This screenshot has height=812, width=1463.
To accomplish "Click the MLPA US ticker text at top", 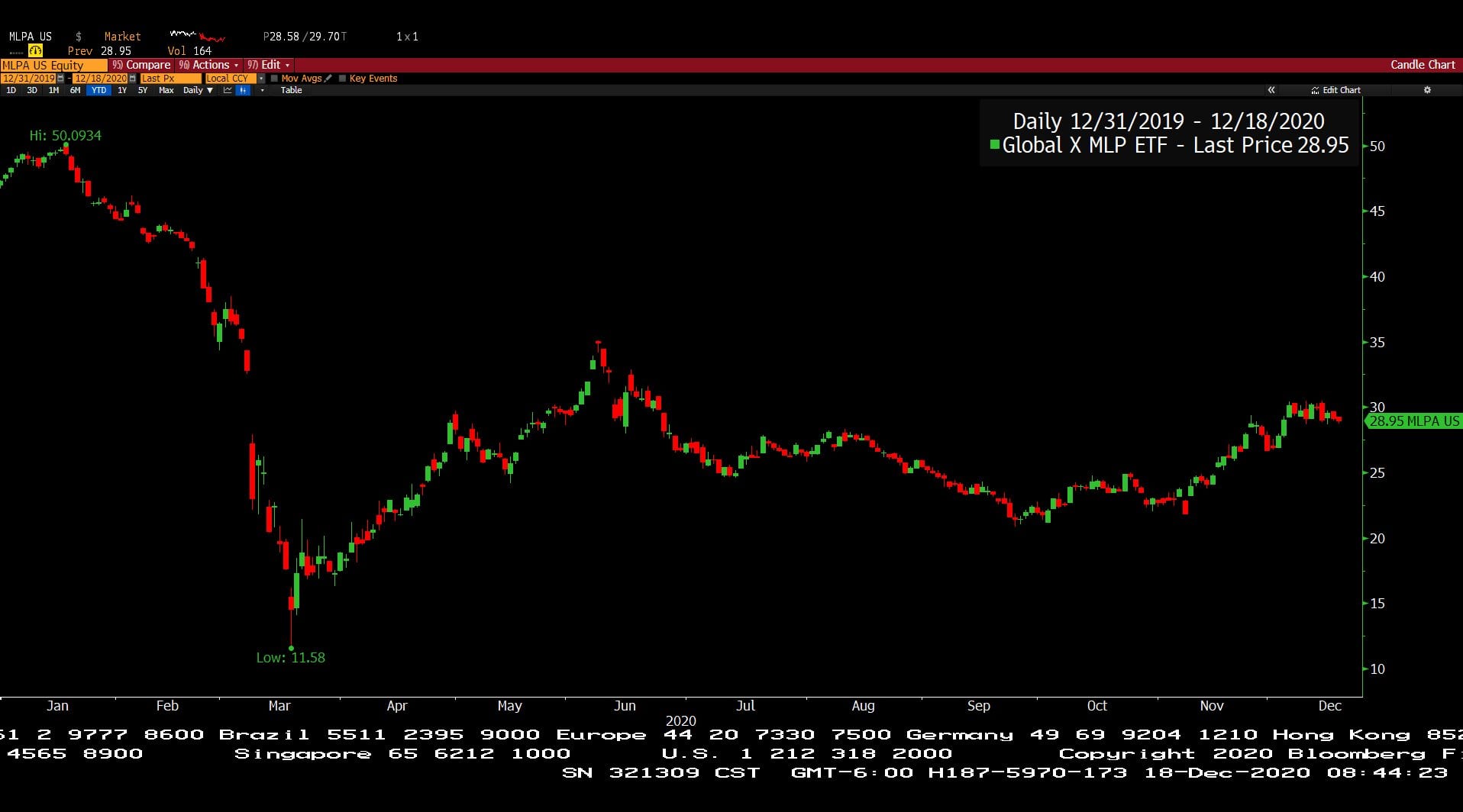I will tap(31, 36).
